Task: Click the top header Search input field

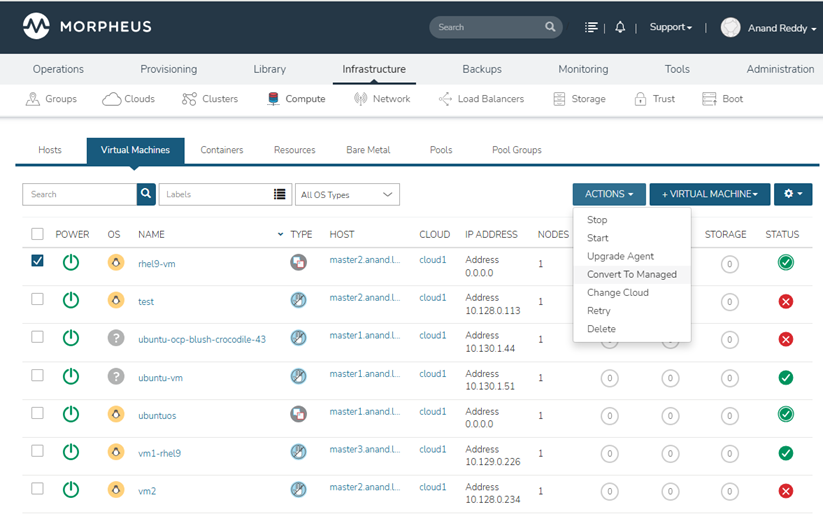Action: [488, 28]
